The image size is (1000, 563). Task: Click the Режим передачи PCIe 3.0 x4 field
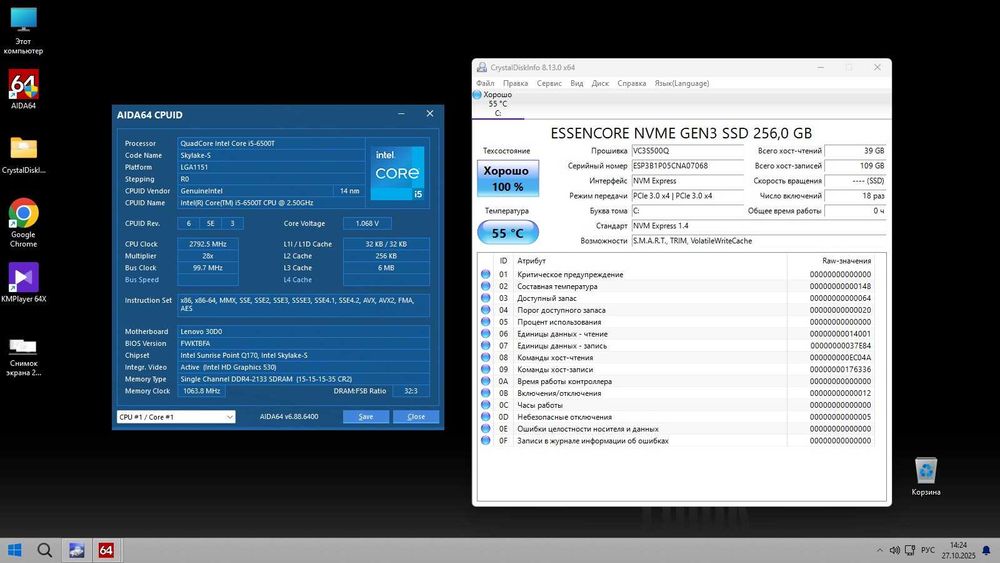click(688, 196)
